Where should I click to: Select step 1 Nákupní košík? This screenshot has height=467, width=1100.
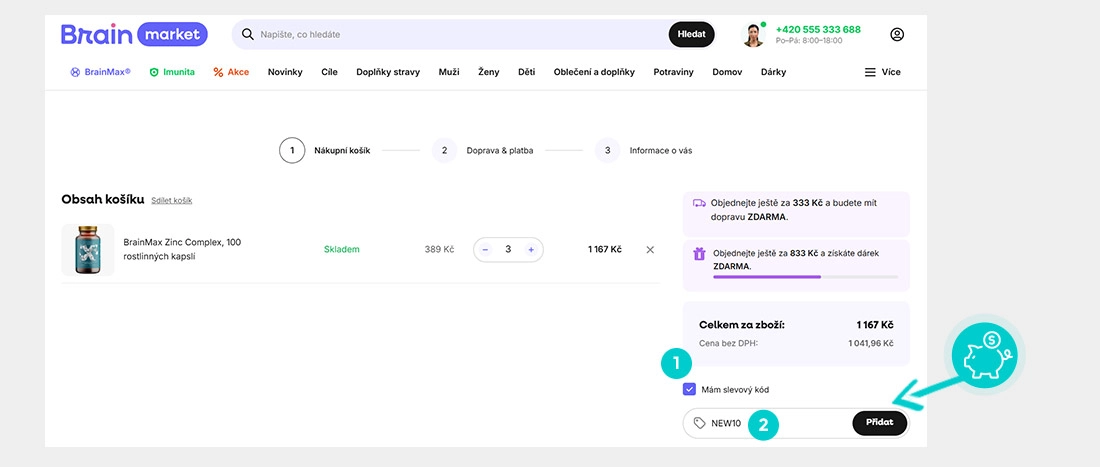[325, 151]
